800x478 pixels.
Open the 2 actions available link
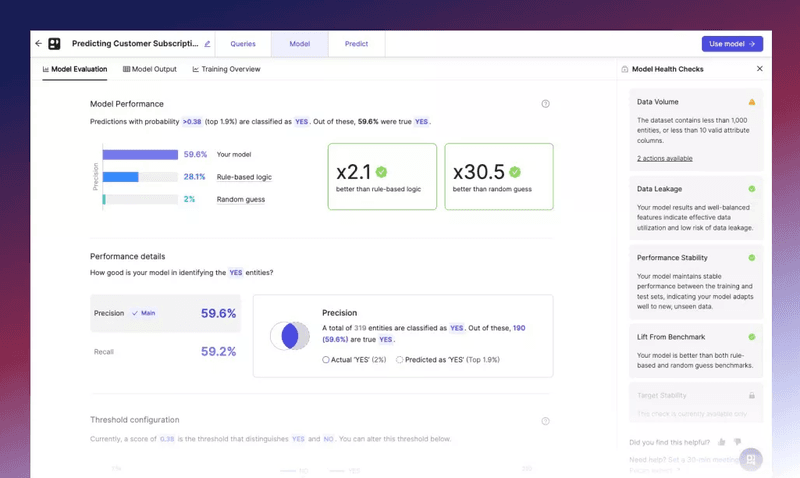point(664,159)
